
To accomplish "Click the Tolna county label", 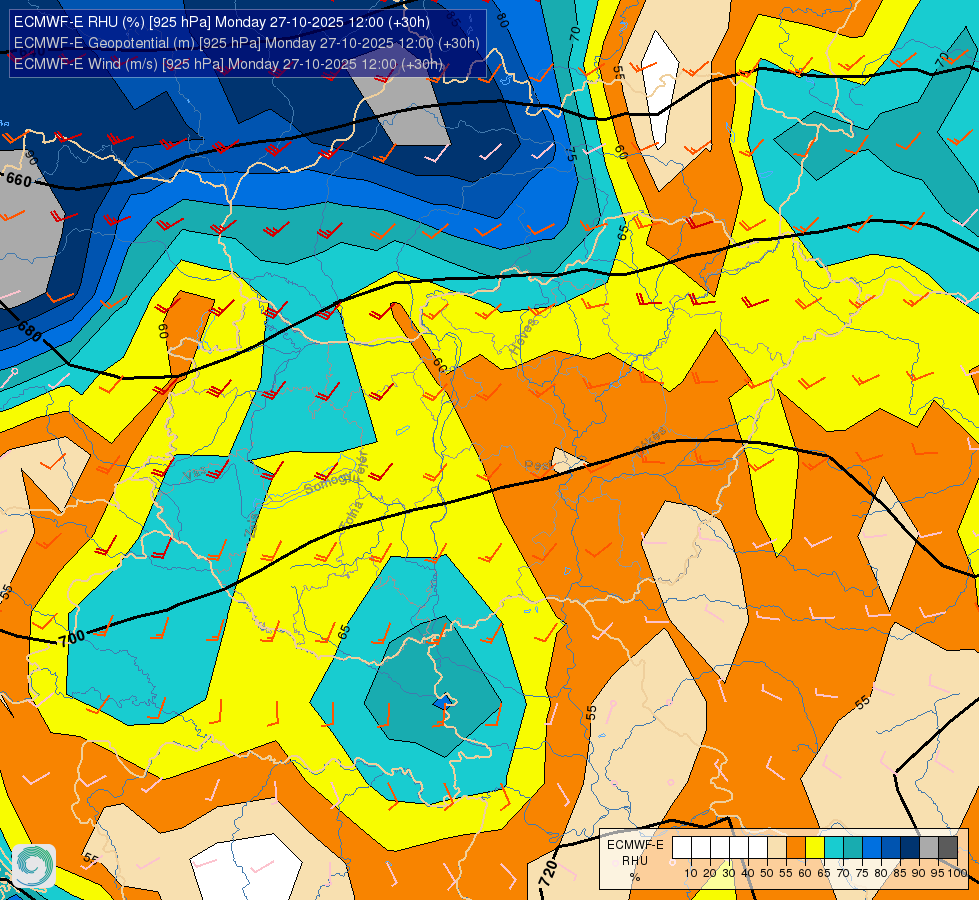I will click(x=351, y=516).
